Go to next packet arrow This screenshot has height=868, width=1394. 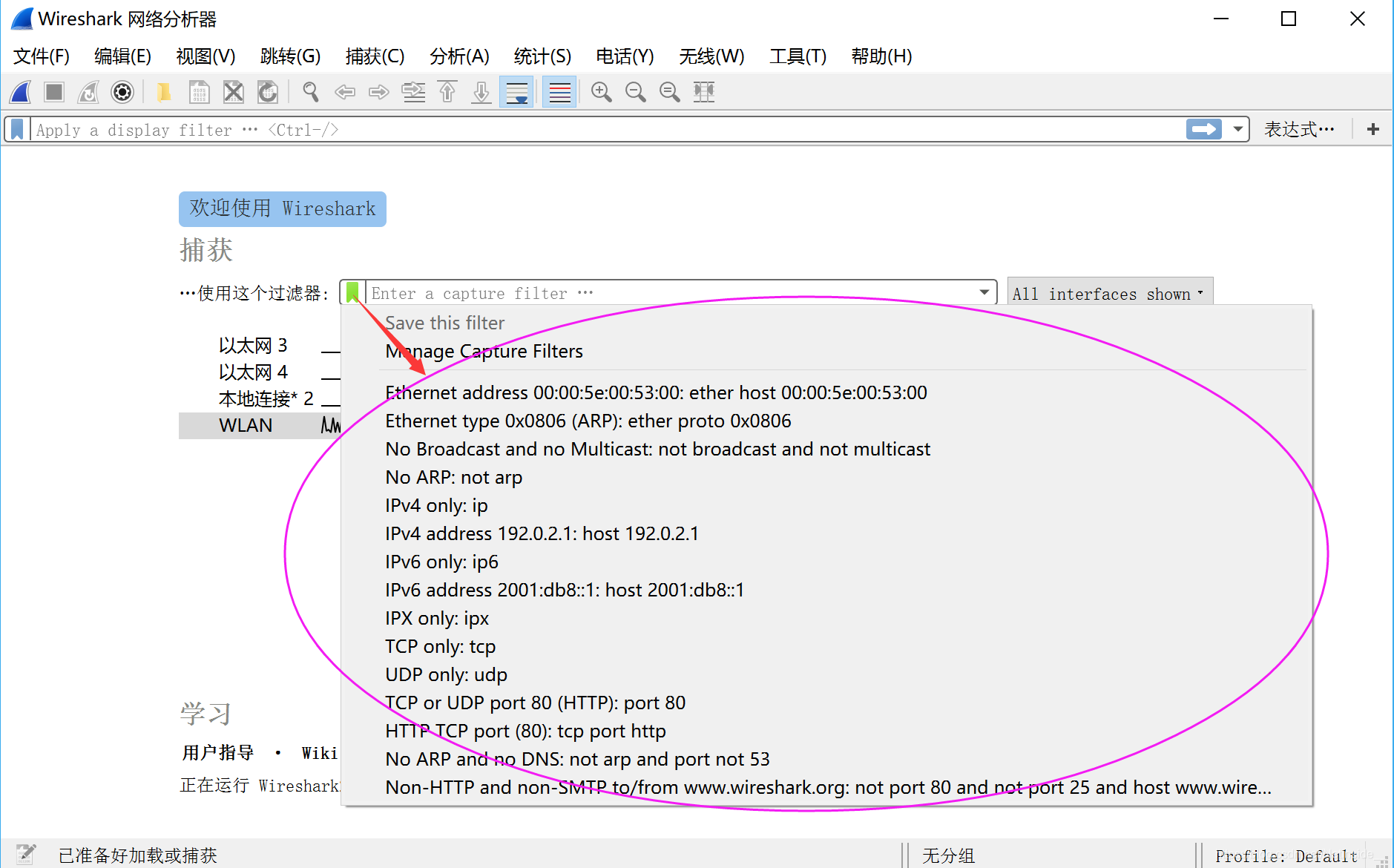click(379, 92)
